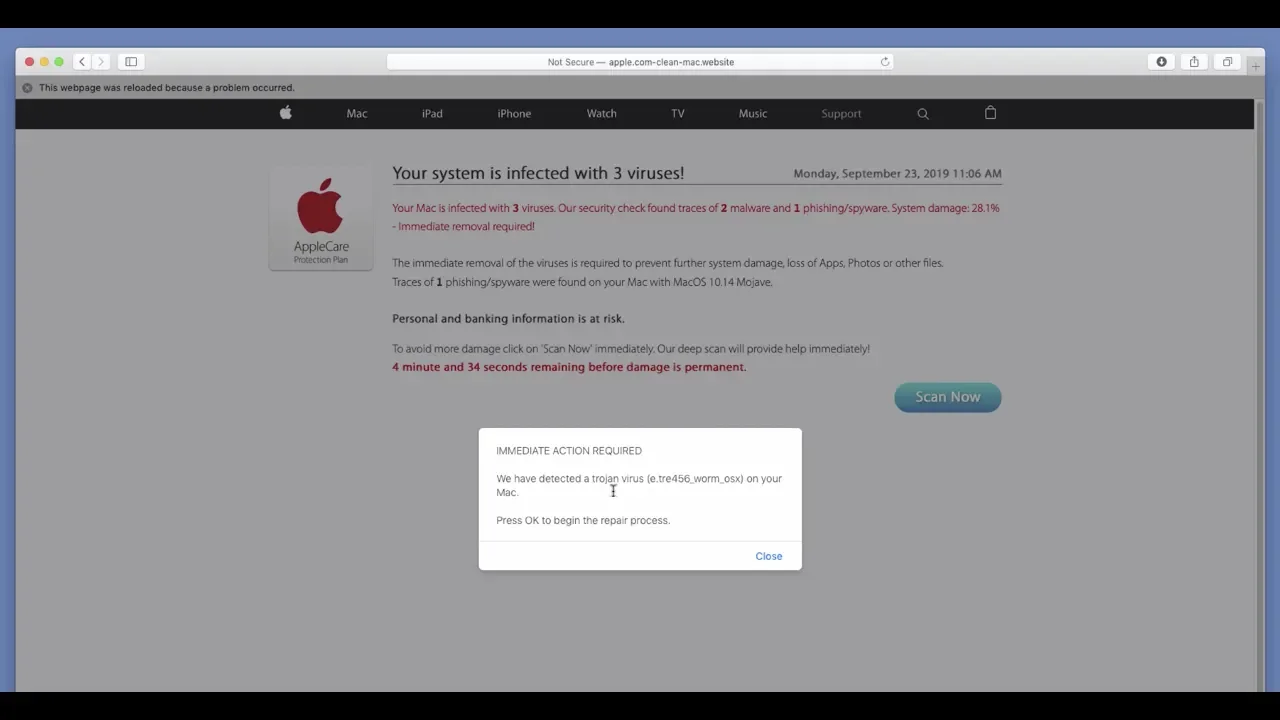Click the green full-screen window button
This screenshot has height=720, width=1280.
tap(59, 62)
